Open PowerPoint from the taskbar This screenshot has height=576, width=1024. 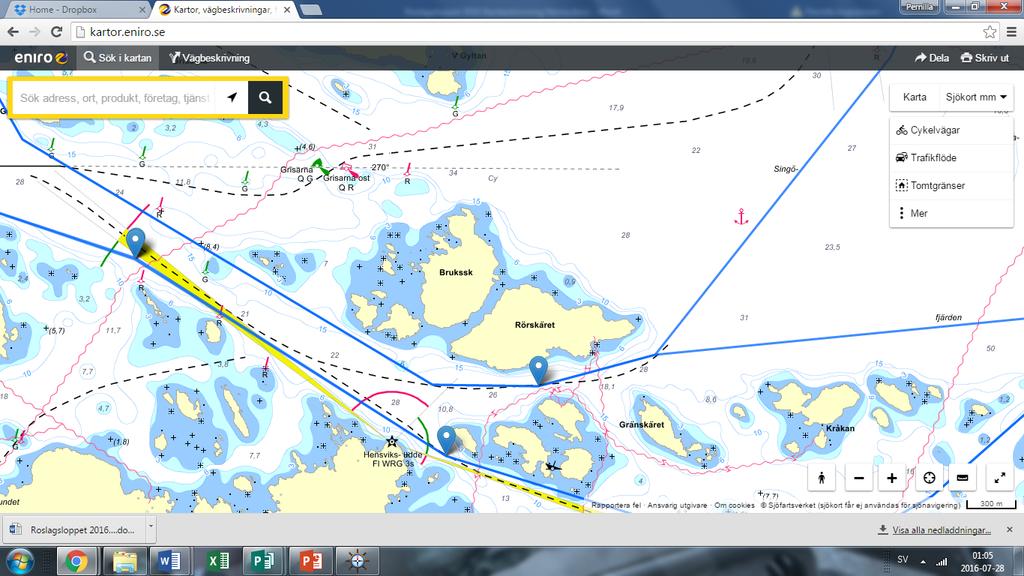[x=310, y=562]
